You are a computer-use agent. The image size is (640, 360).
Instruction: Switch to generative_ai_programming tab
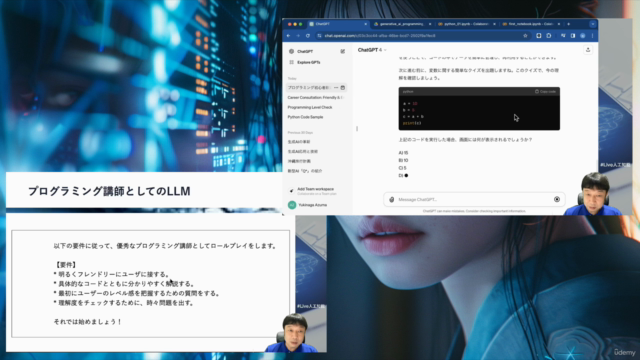click(x=402, y=24)
